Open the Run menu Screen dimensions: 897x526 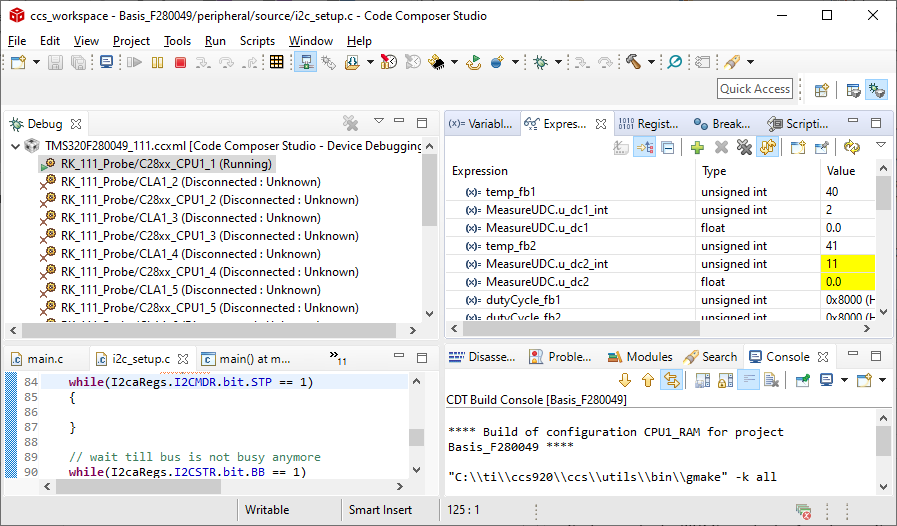[x=215, y=41]
